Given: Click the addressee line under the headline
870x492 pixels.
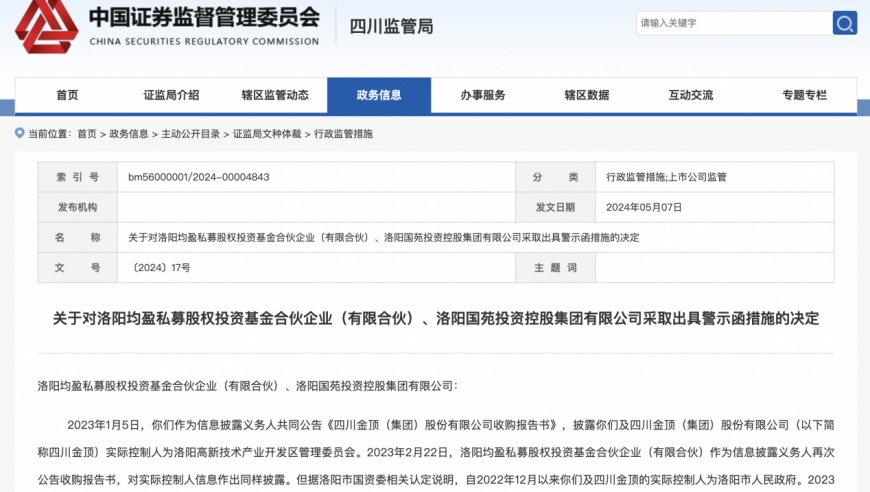Looking at the screenshot, I should (x=248, y=386).
